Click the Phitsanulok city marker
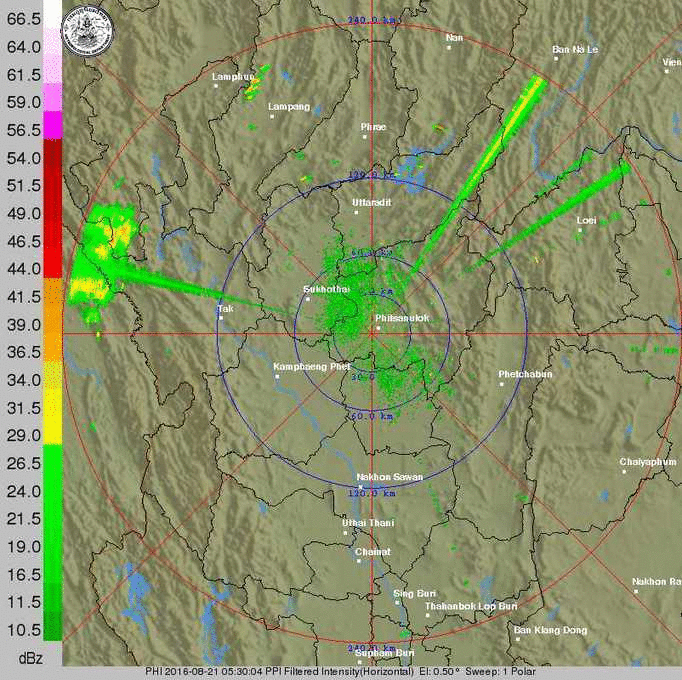 point(378,328)
